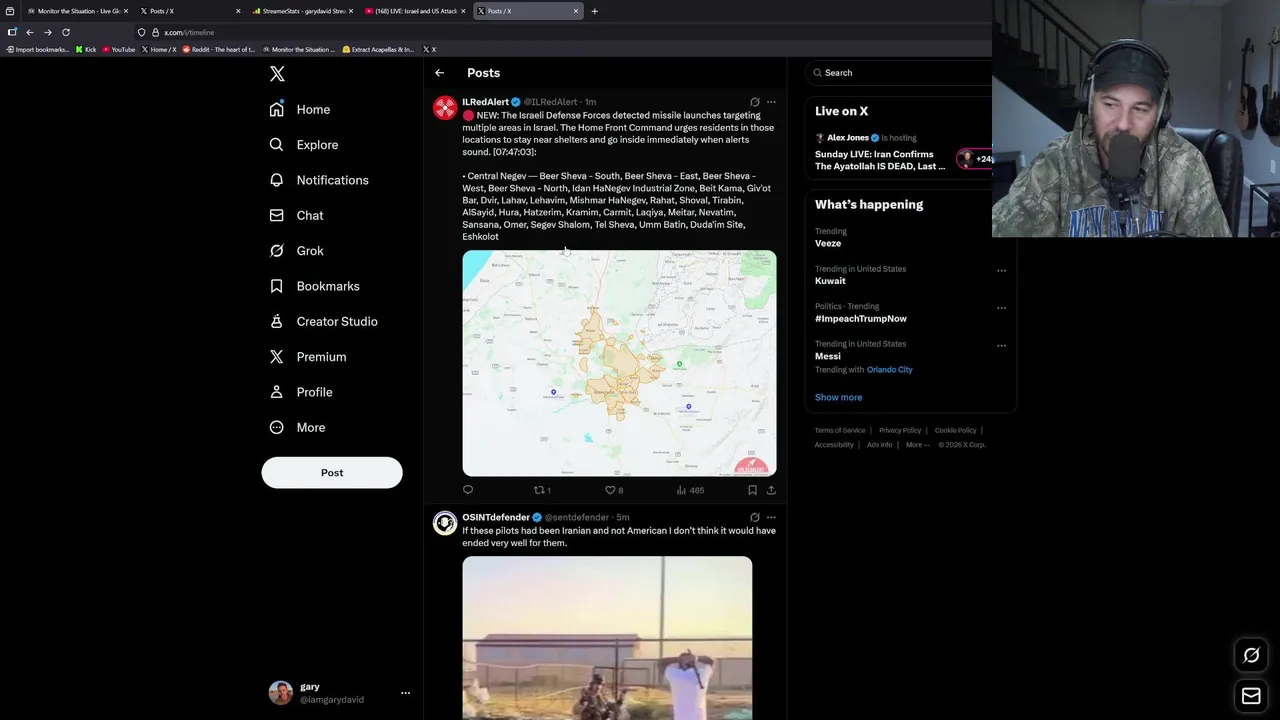Open the map image in ILRedAlert post

coord(619,363)
